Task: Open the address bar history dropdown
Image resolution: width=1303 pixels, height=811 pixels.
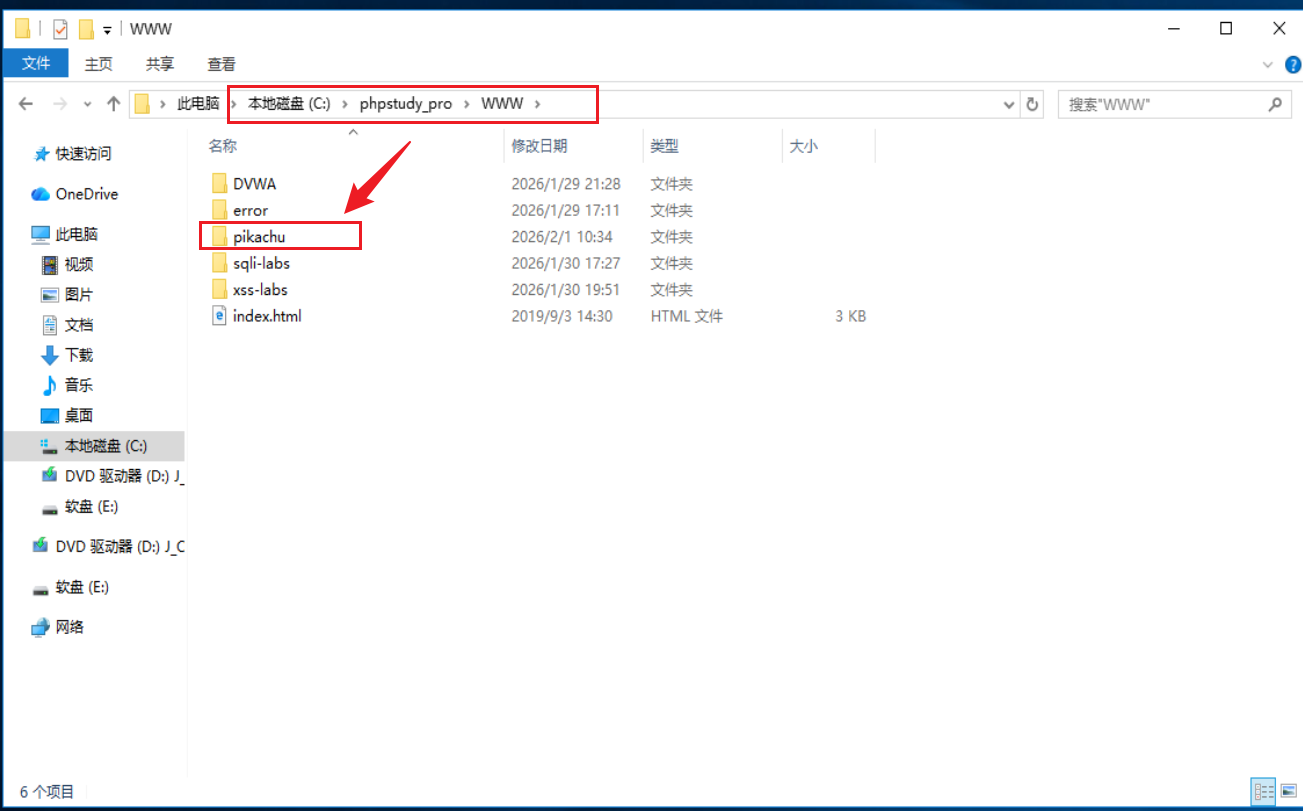Action: [1008, 104]
